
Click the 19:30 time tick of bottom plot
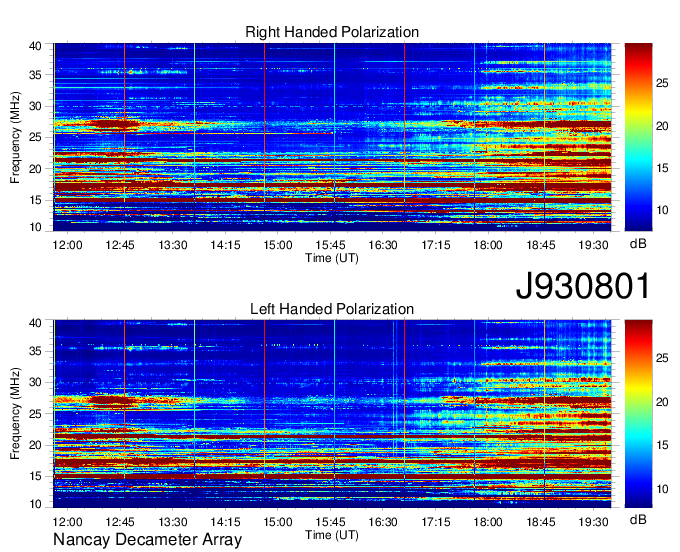click(593, 522)
